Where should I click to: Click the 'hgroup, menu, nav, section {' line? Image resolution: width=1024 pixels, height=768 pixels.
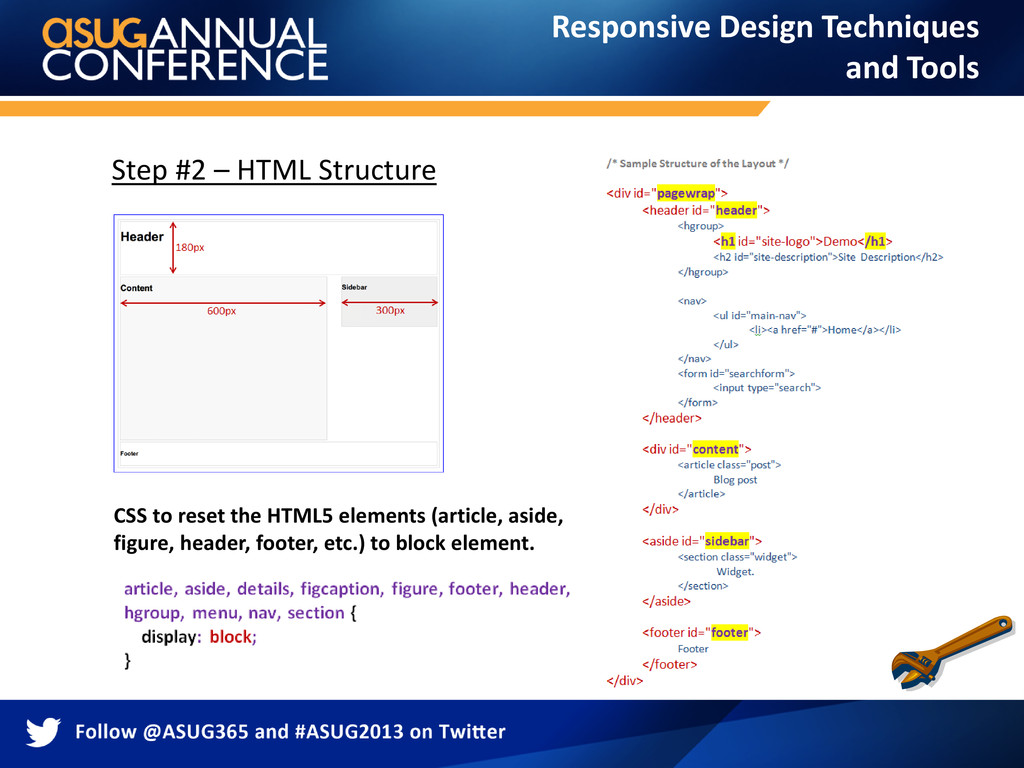(240, 613)
